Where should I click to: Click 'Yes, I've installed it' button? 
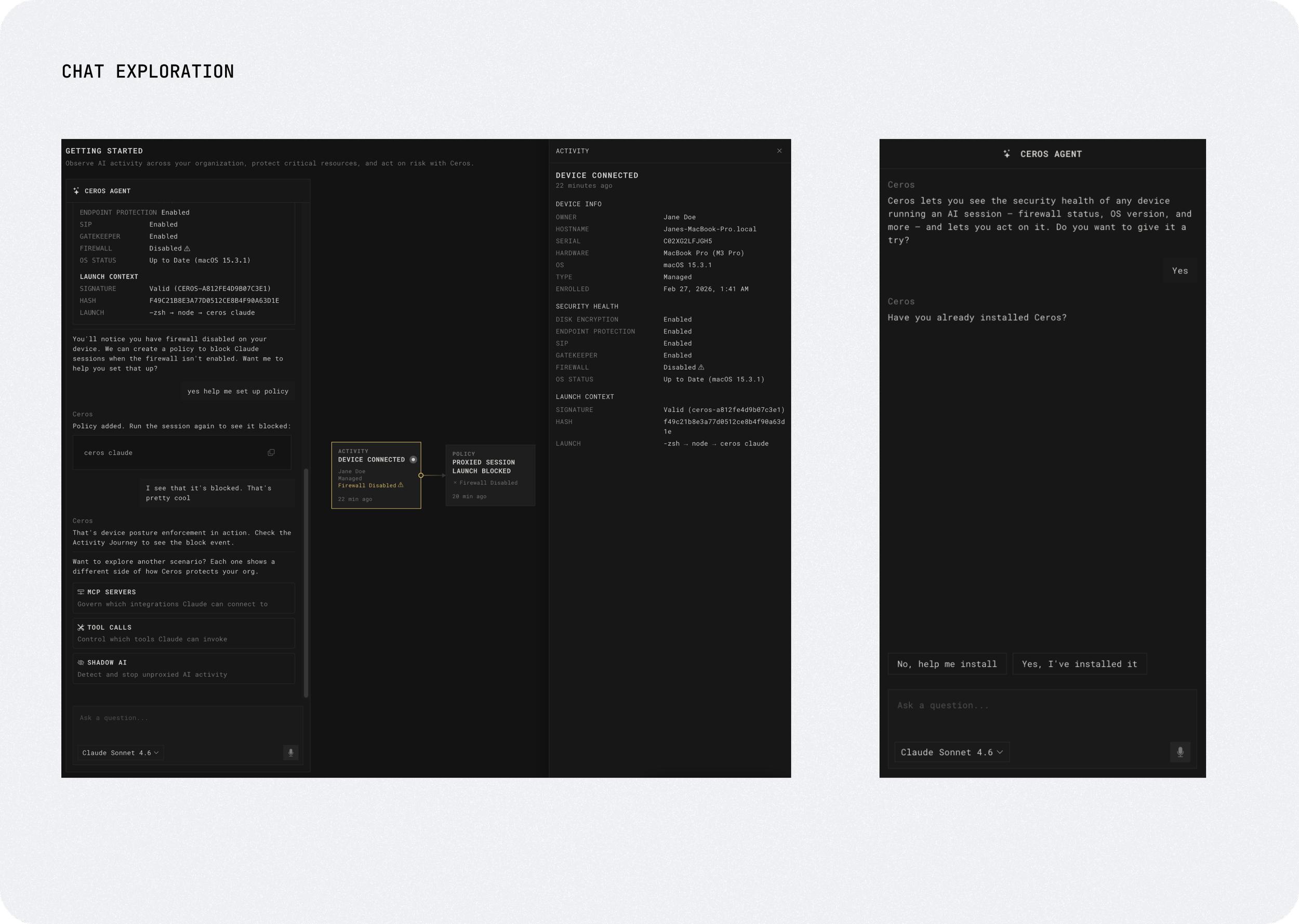1079,664
